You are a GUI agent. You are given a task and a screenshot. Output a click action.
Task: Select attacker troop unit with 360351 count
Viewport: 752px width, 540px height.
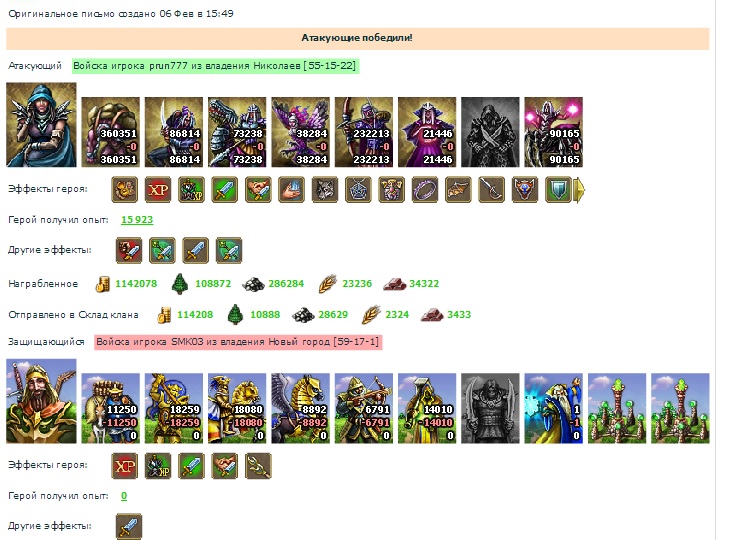tap(111, 132)
